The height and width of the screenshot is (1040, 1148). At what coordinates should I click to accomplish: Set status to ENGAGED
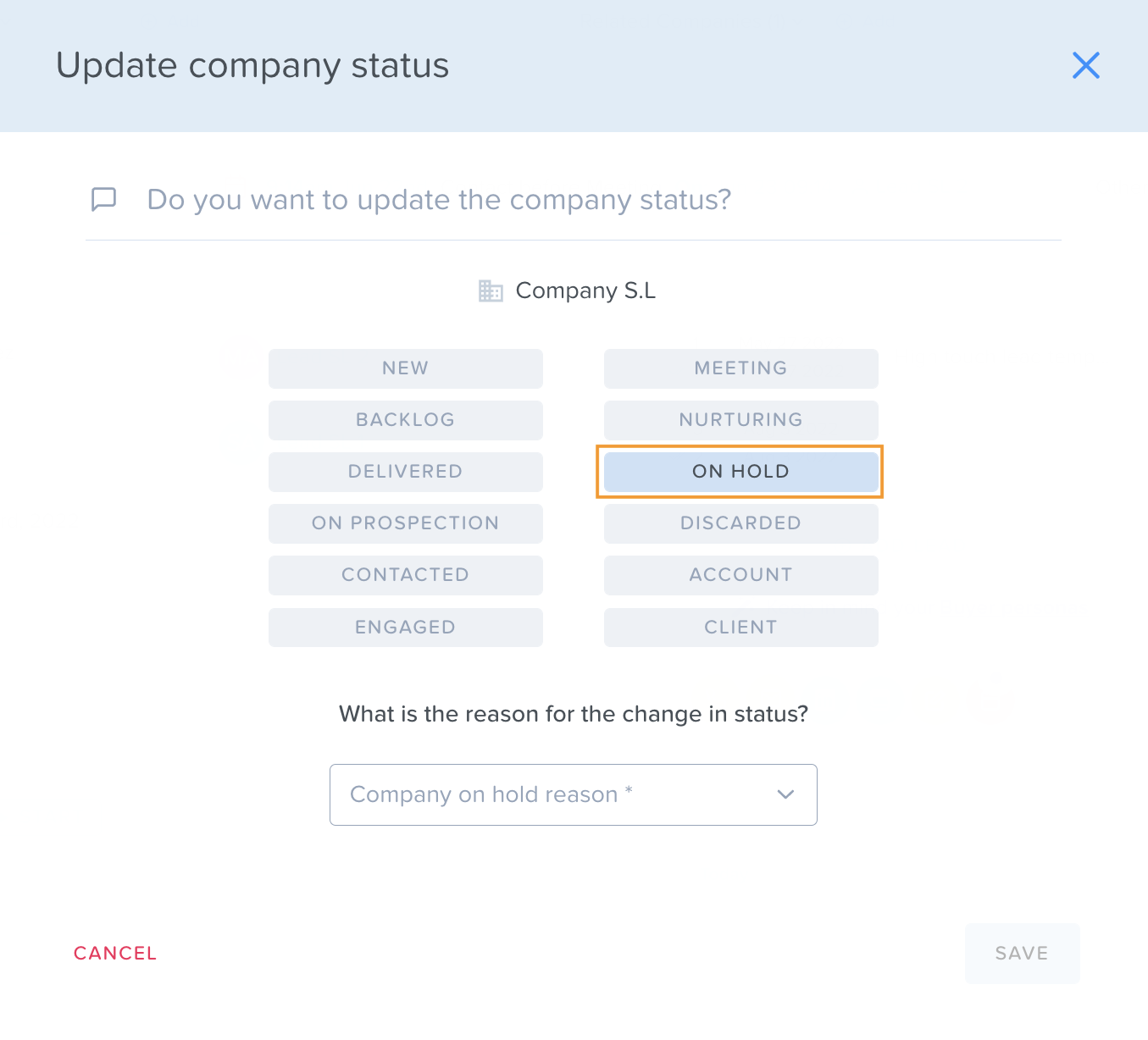tap(406, 628)
